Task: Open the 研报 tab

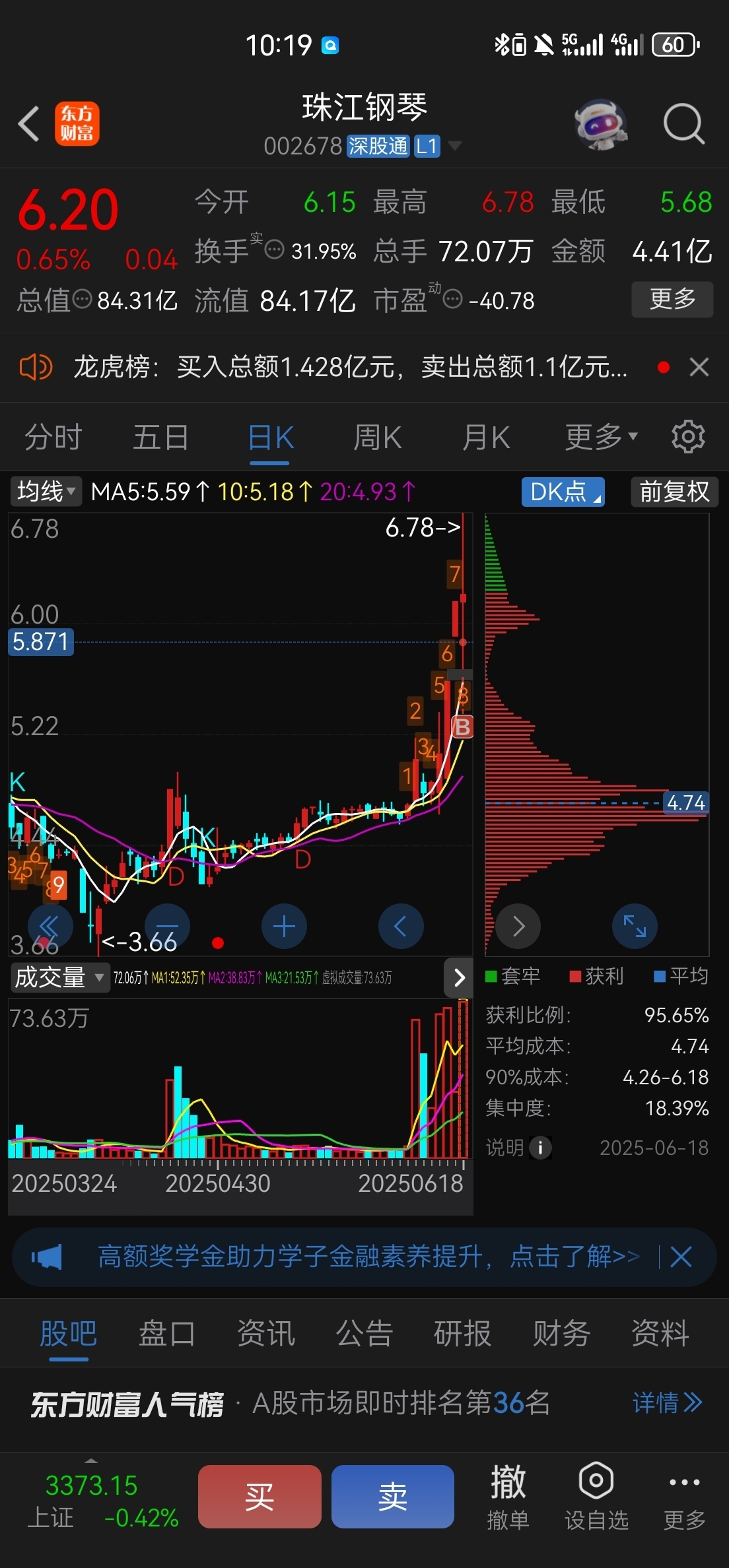Action: [x=462, y=1333]
